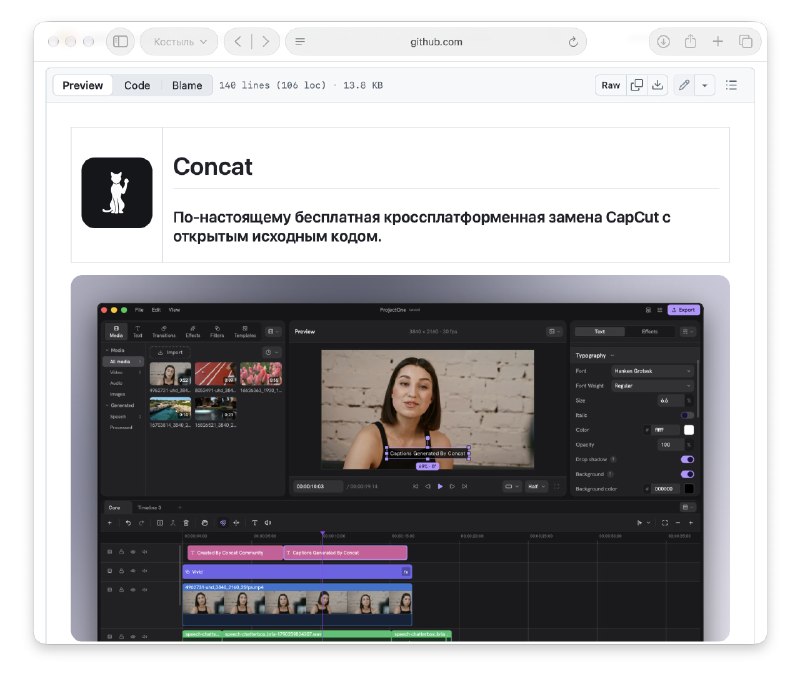Open the Font Weight Regular dropdown

[653, 386]
